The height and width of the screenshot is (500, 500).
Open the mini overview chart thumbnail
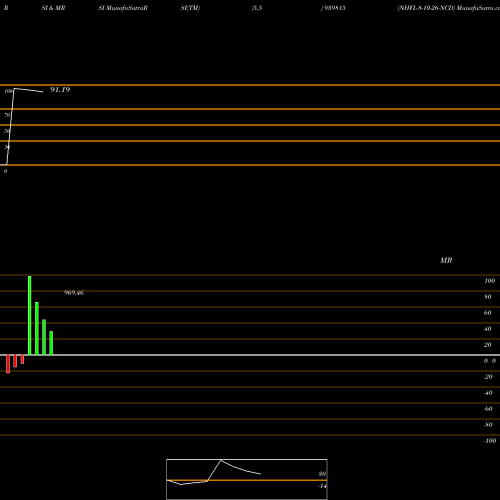pos(247,479)
